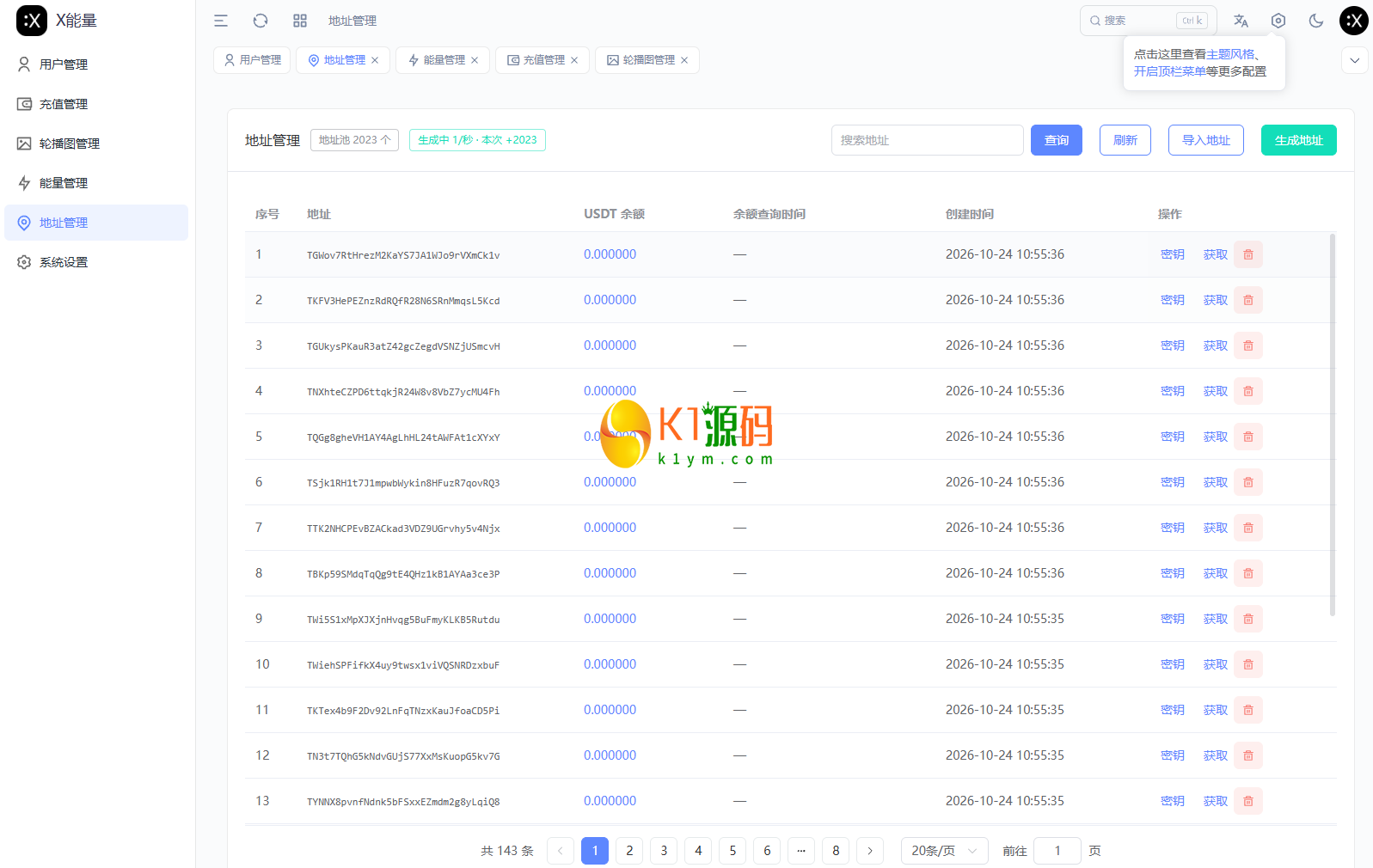Click the 生成地址 button

tap(1299, 140)
